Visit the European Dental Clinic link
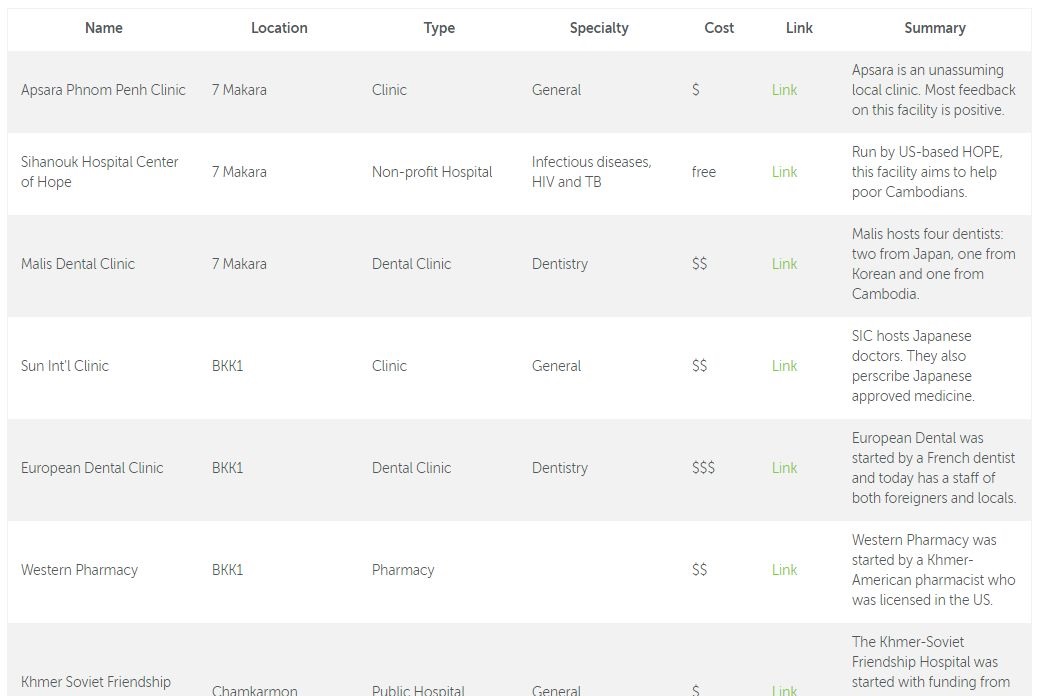1038x696 pixels. click(x=784, y=468)
